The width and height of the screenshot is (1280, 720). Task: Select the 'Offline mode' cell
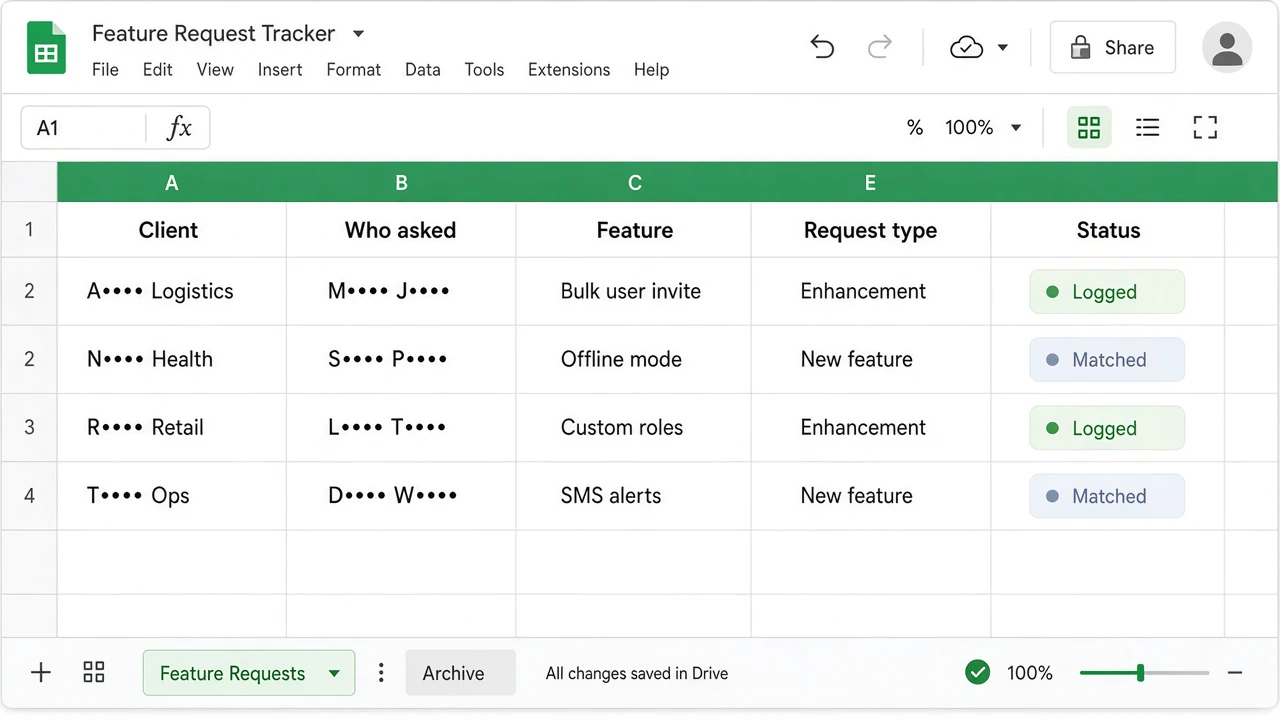[633, 359]
